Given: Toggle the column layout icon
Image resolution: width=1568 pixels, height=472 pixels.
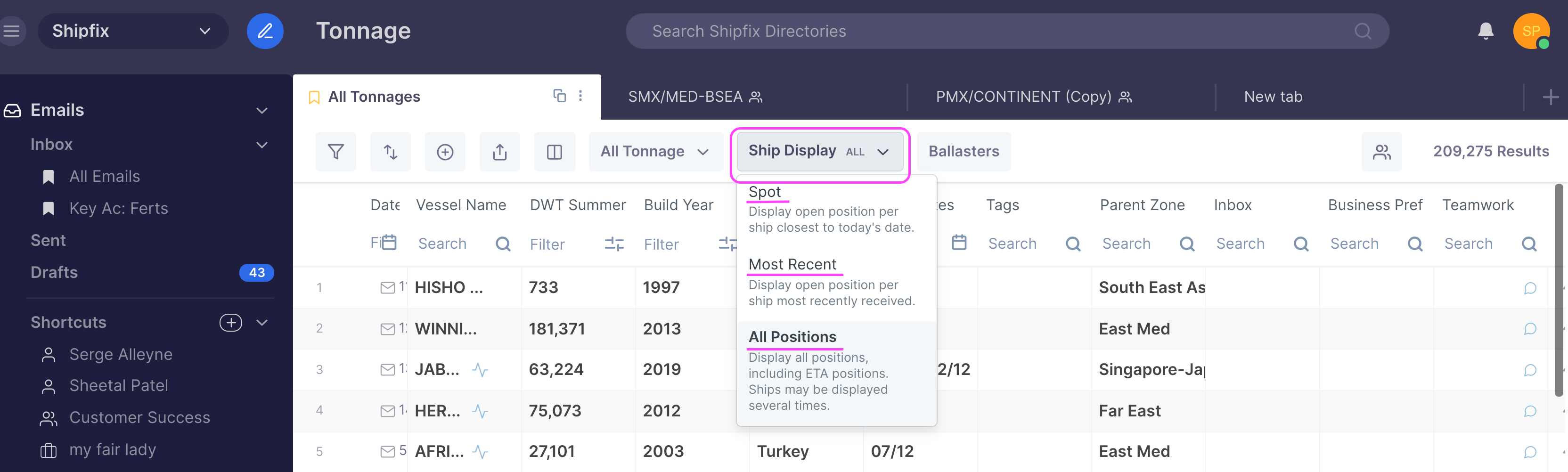Looking at the screenshot, I should pyautogui.click(x=555, y=152).
